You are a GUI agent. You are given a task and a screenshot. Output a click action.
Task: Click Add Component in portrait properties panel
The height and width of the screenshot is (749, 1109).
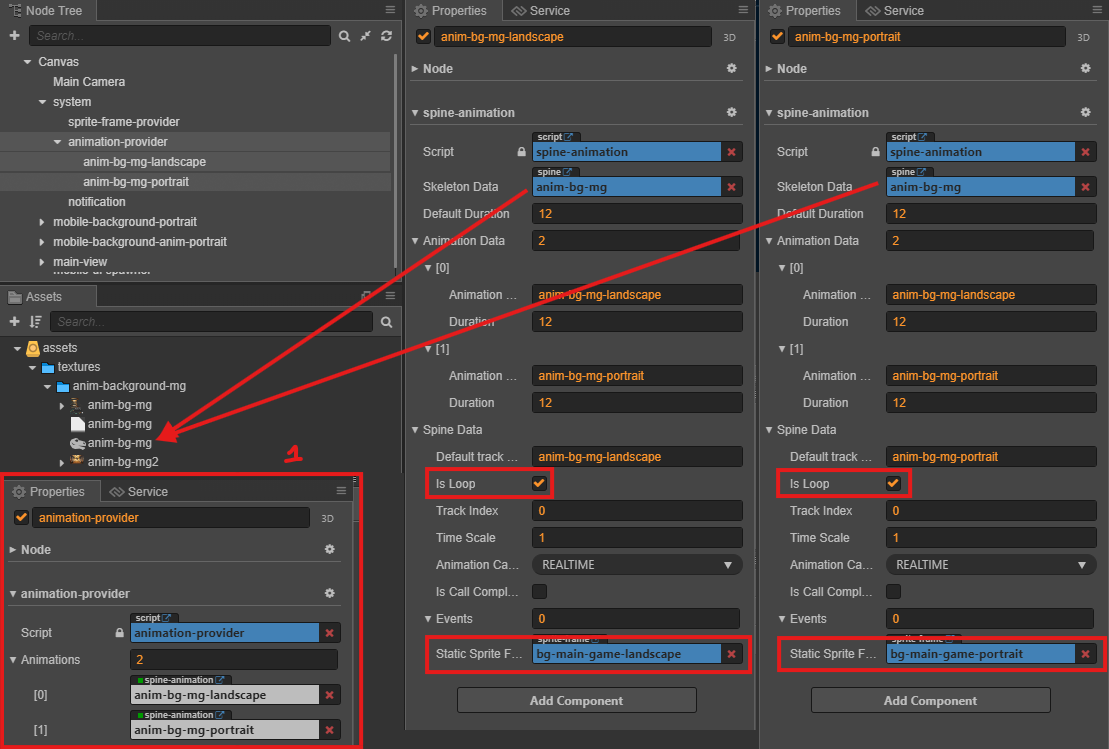point(931,701)
